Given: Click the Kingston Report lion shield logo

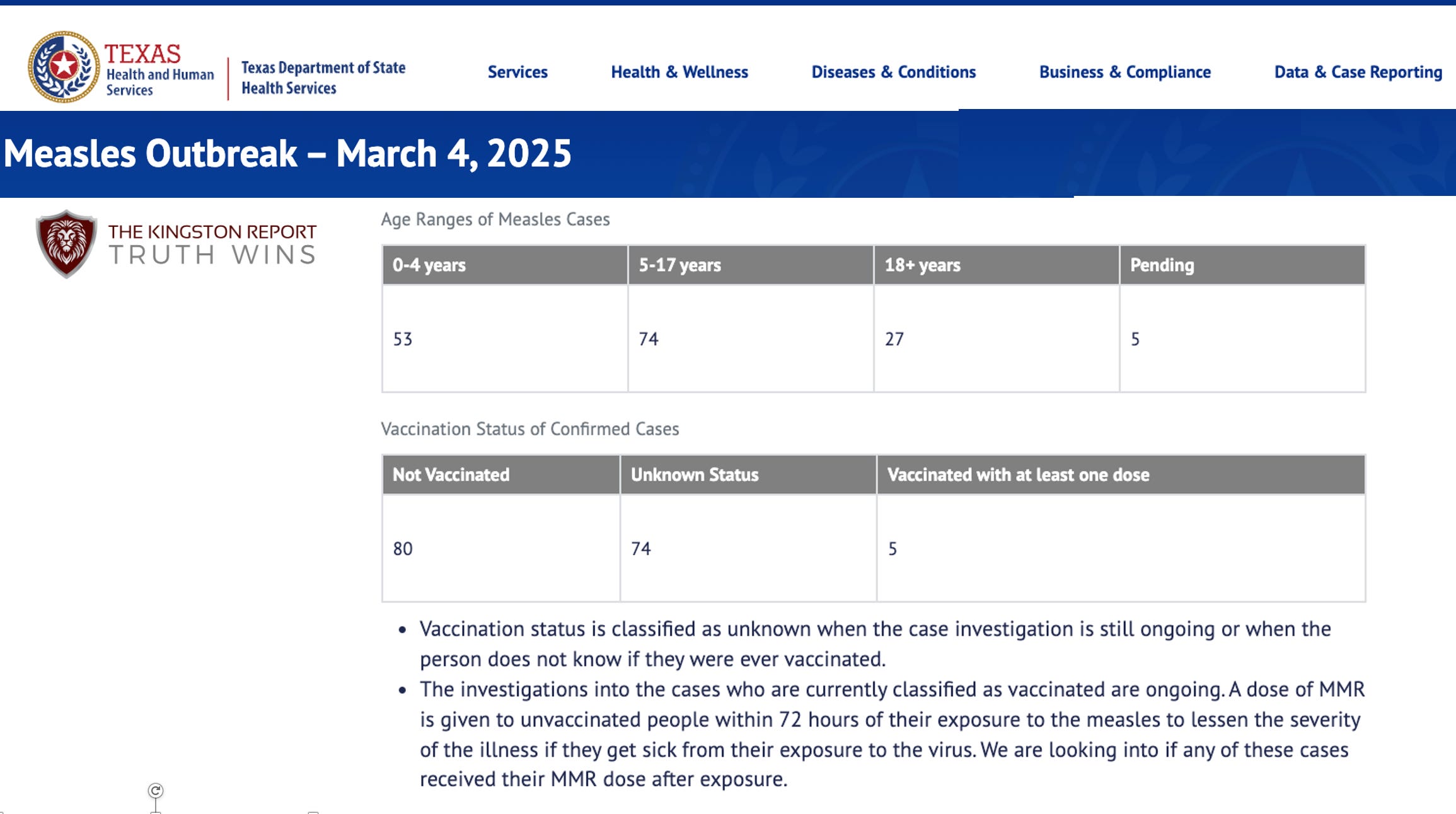Looking at the screenshot, I should tap(66, 244).
